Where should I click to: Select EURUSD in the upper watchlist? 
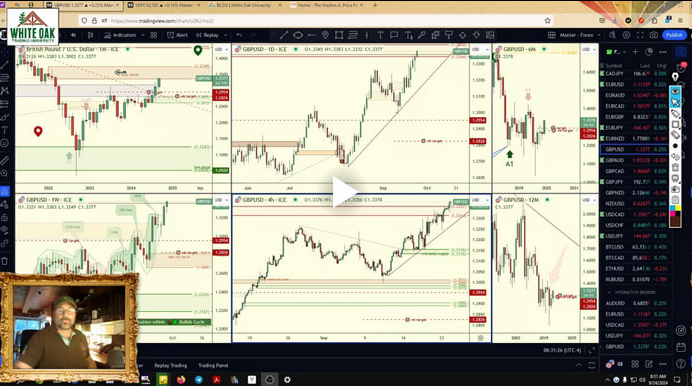634,84
